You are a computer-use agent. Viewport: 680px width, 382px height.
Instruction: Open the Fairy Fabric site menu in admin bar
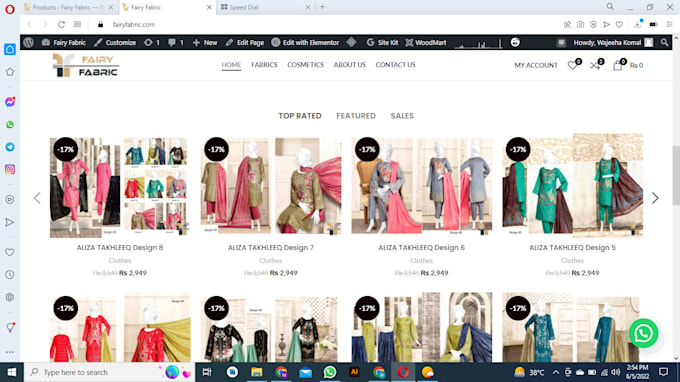(x=64, y=42)
